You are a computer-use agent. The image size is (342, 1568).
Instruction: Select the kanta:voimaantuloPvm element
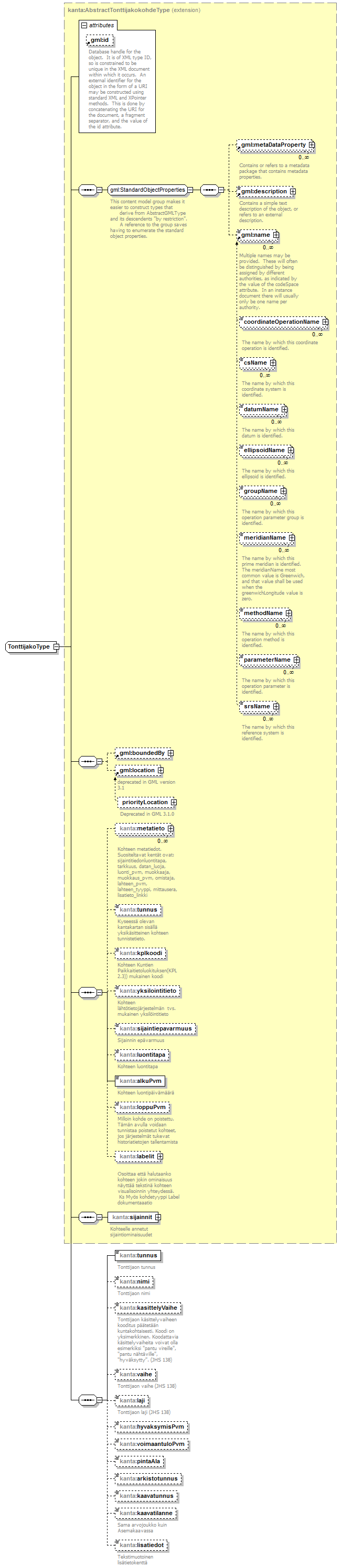[x=152, y=1444]
